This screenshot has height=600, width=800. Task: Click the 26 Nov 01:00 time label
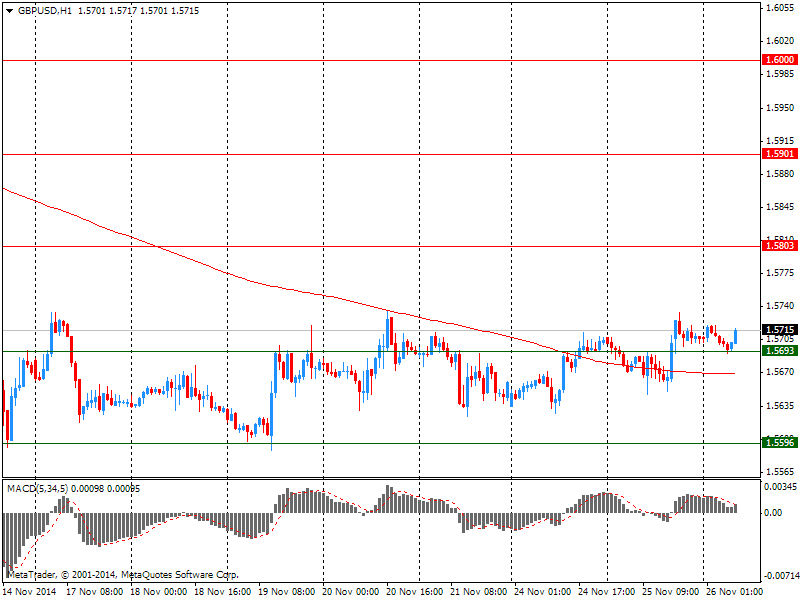pos(735,592)
